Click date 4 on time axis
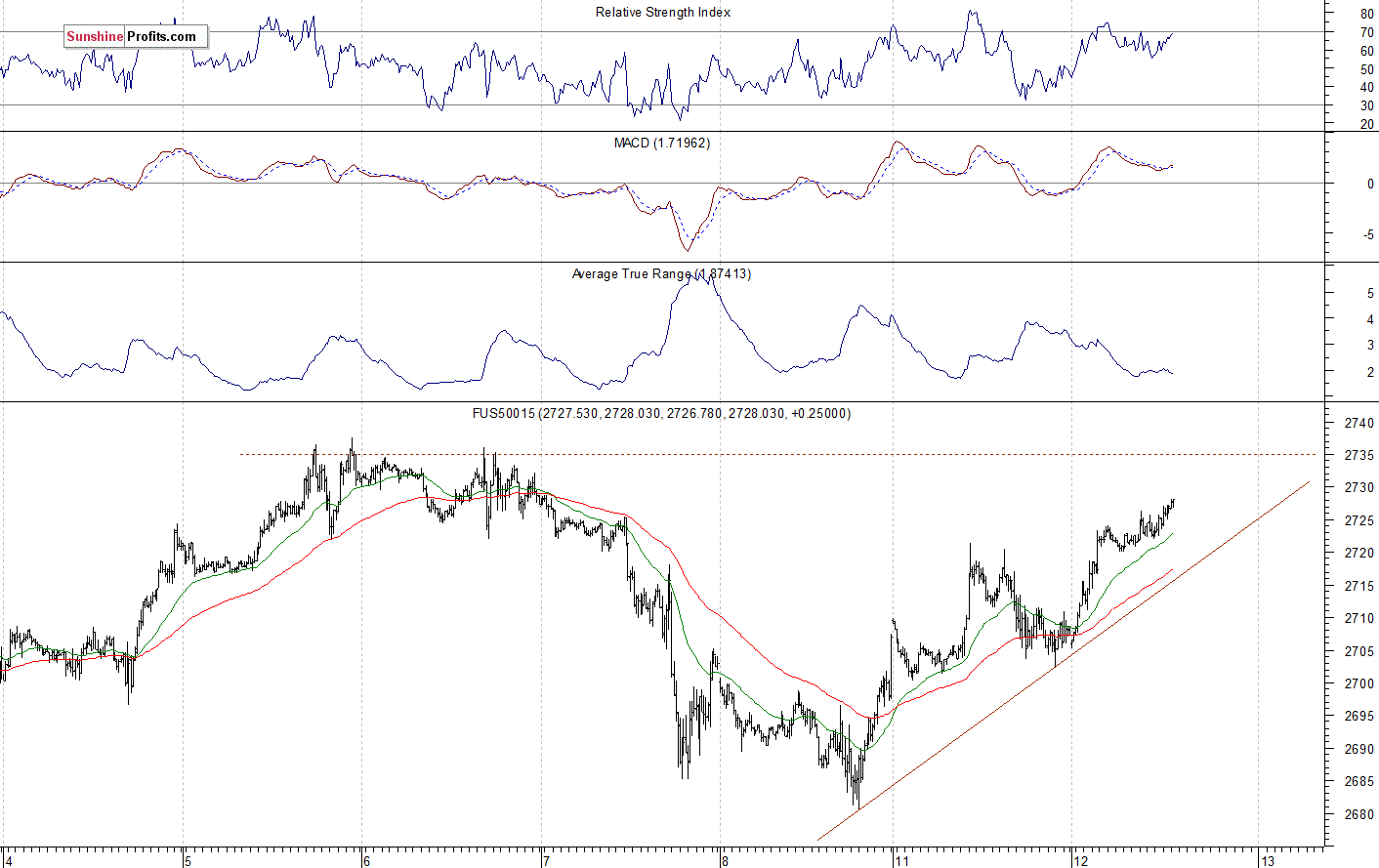 point(9,861)
